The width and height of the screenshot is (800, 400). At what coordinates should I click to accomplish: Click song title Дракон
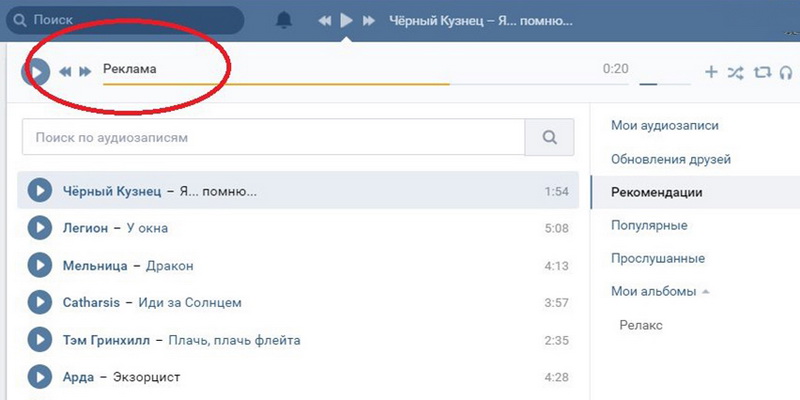pyautogui.click(x=169, y=266)
